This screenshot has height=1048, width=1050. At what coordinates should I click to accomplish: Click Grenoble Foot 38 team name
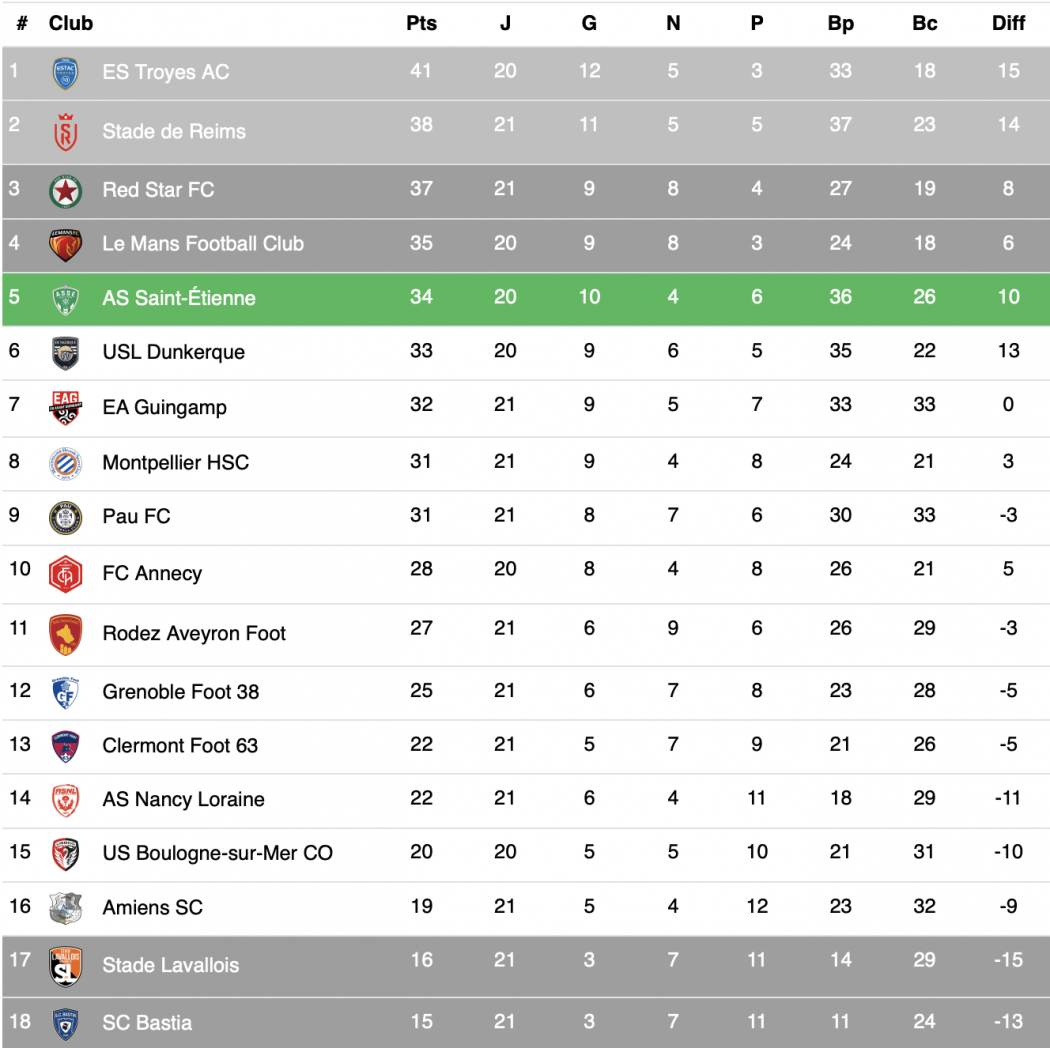click(x=180, y=691)
